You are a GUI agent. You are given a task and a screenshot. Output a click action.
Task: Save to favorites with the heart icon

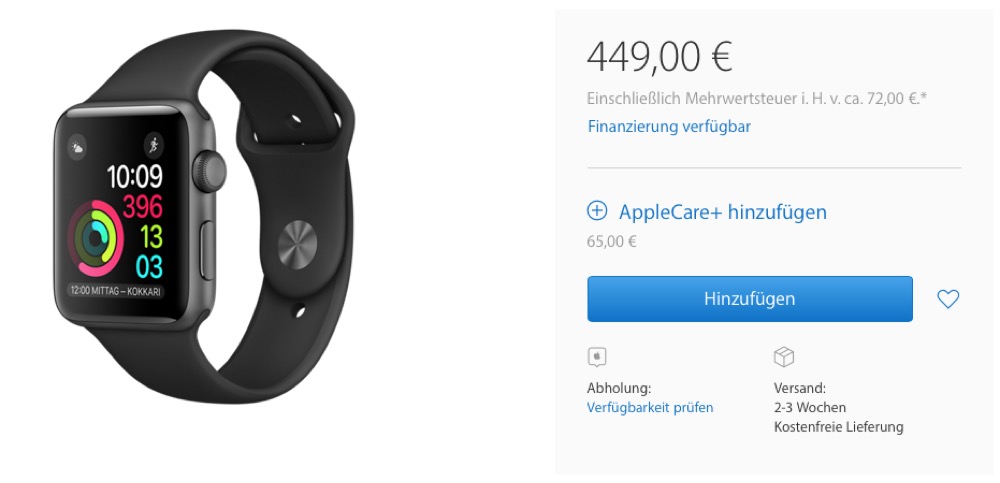click(x=948, y=299)
